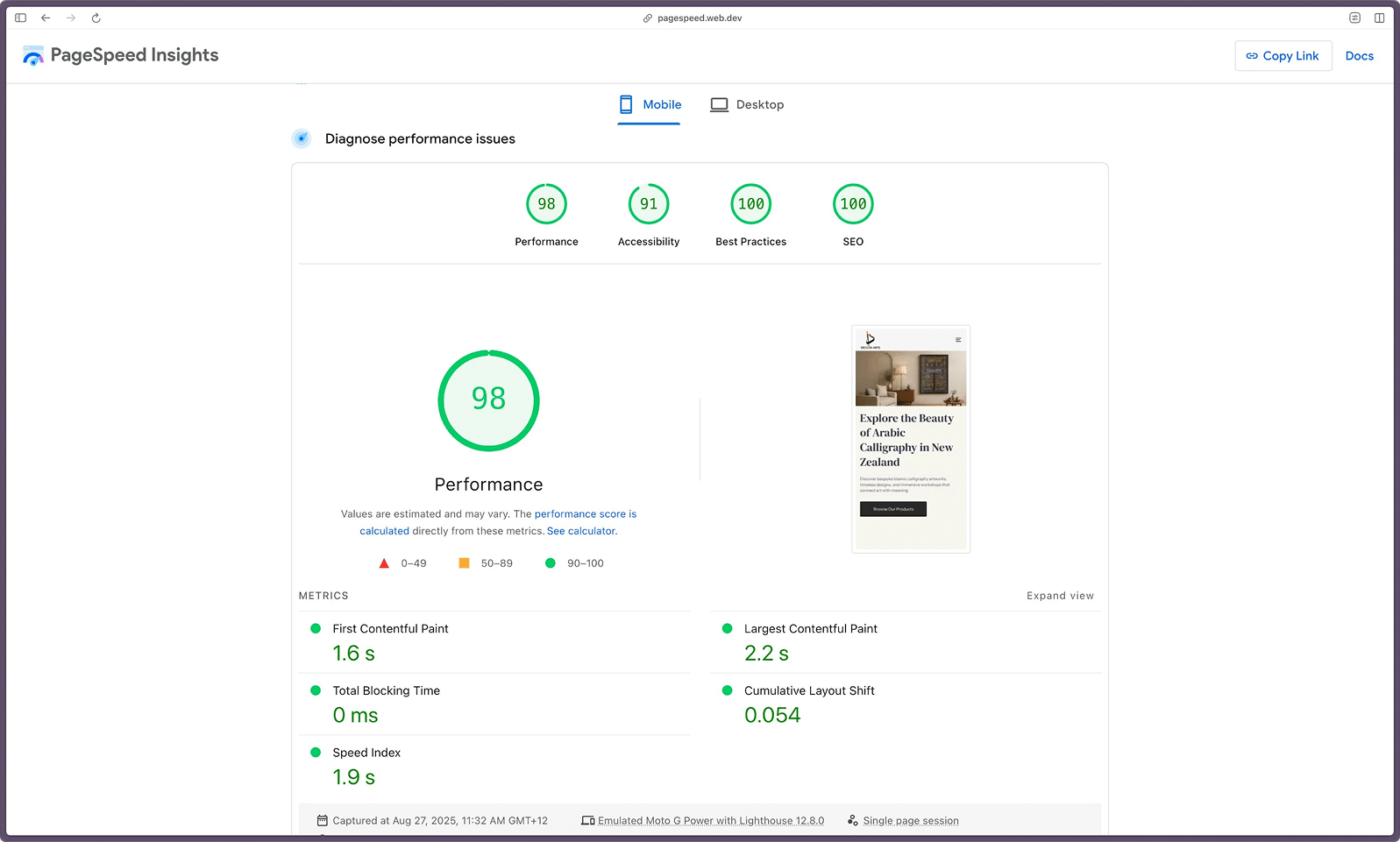The height and width of the screenshot is (842, 1400).
Task: Expand the First Contentful Paint metric
Action: [390, 629]
